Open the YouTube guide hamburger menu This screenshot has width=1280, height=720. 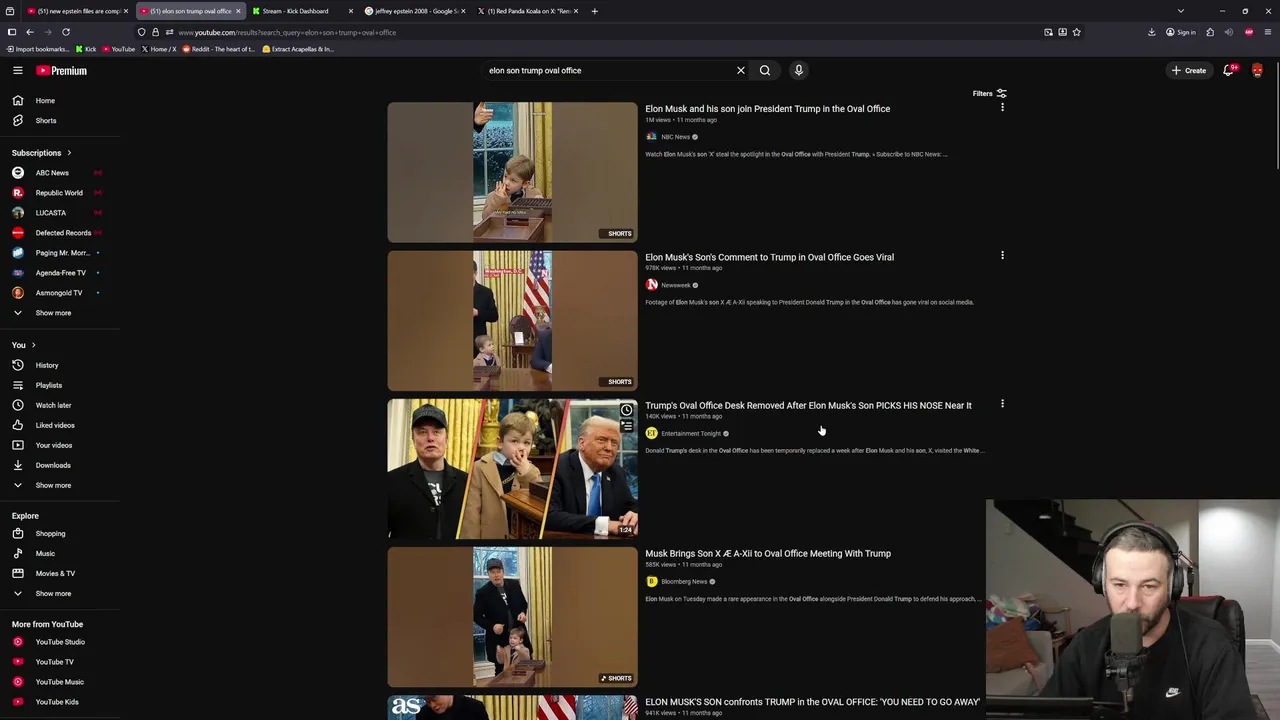(x=17, y=70)
